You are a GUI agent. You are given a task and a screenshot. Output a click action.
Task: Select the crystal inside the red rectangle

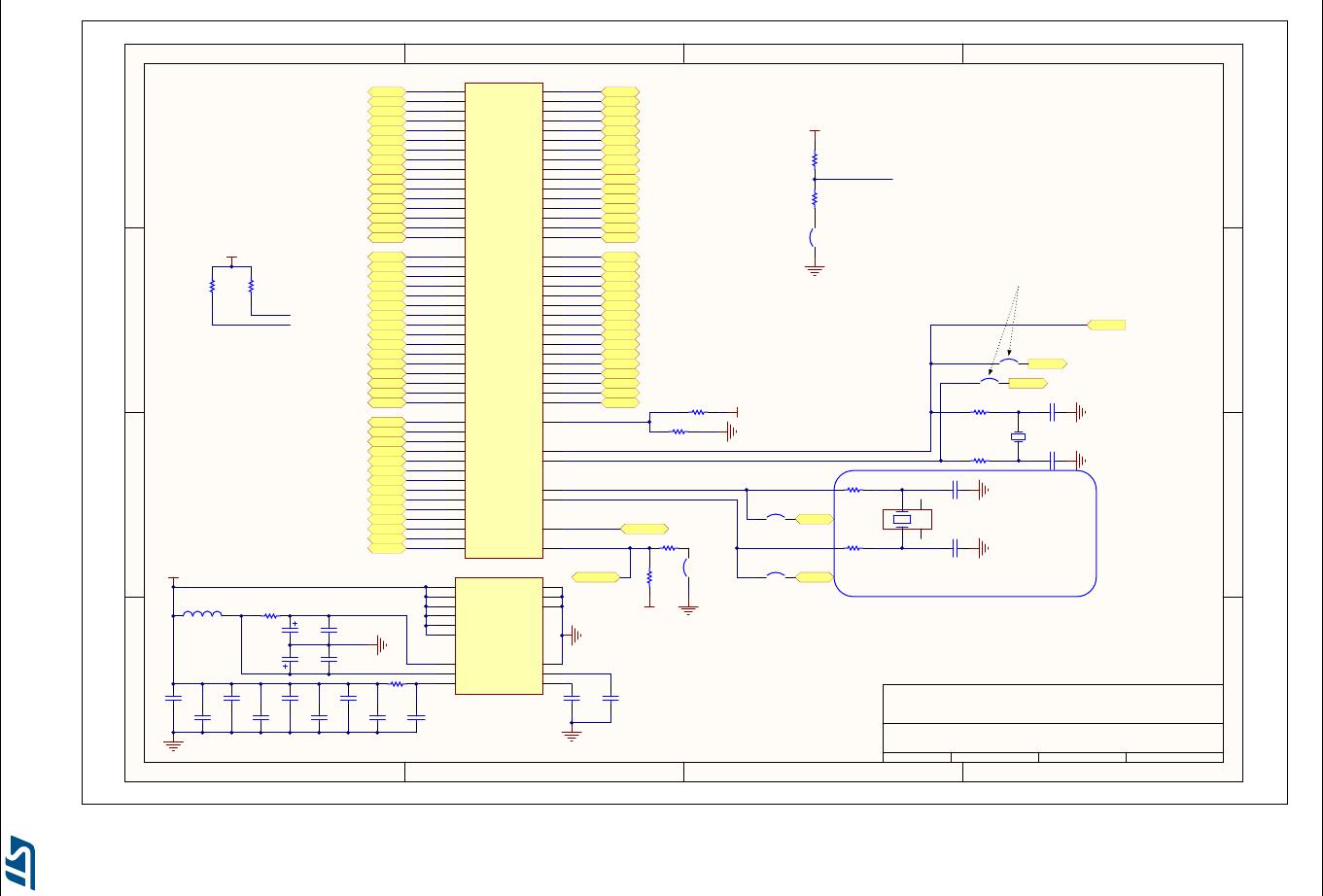(x=902, y=520)
